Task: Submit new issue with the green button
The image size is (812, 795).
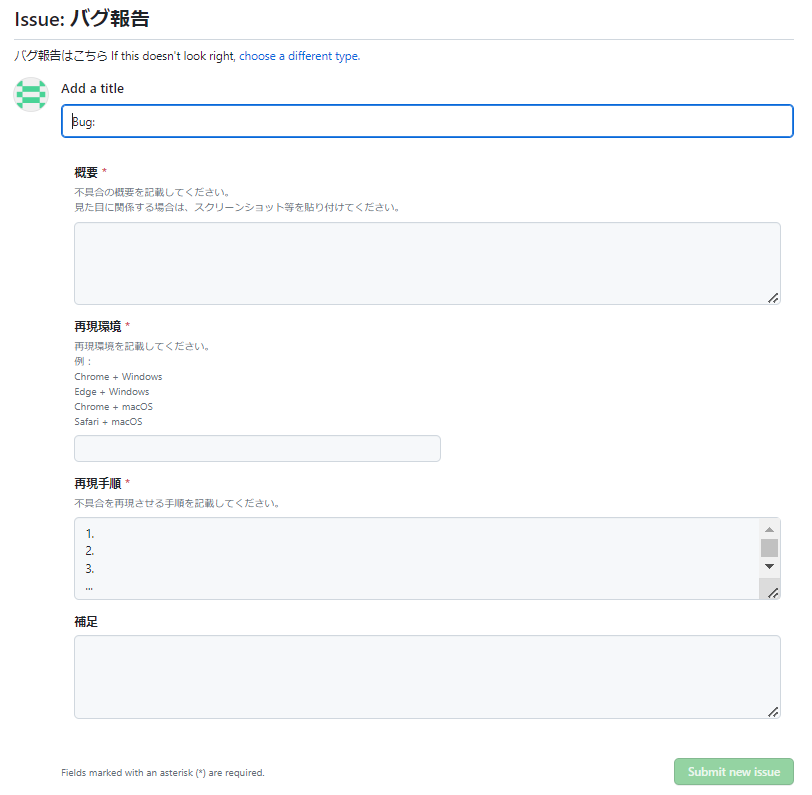Action: [x=734, y=772]
